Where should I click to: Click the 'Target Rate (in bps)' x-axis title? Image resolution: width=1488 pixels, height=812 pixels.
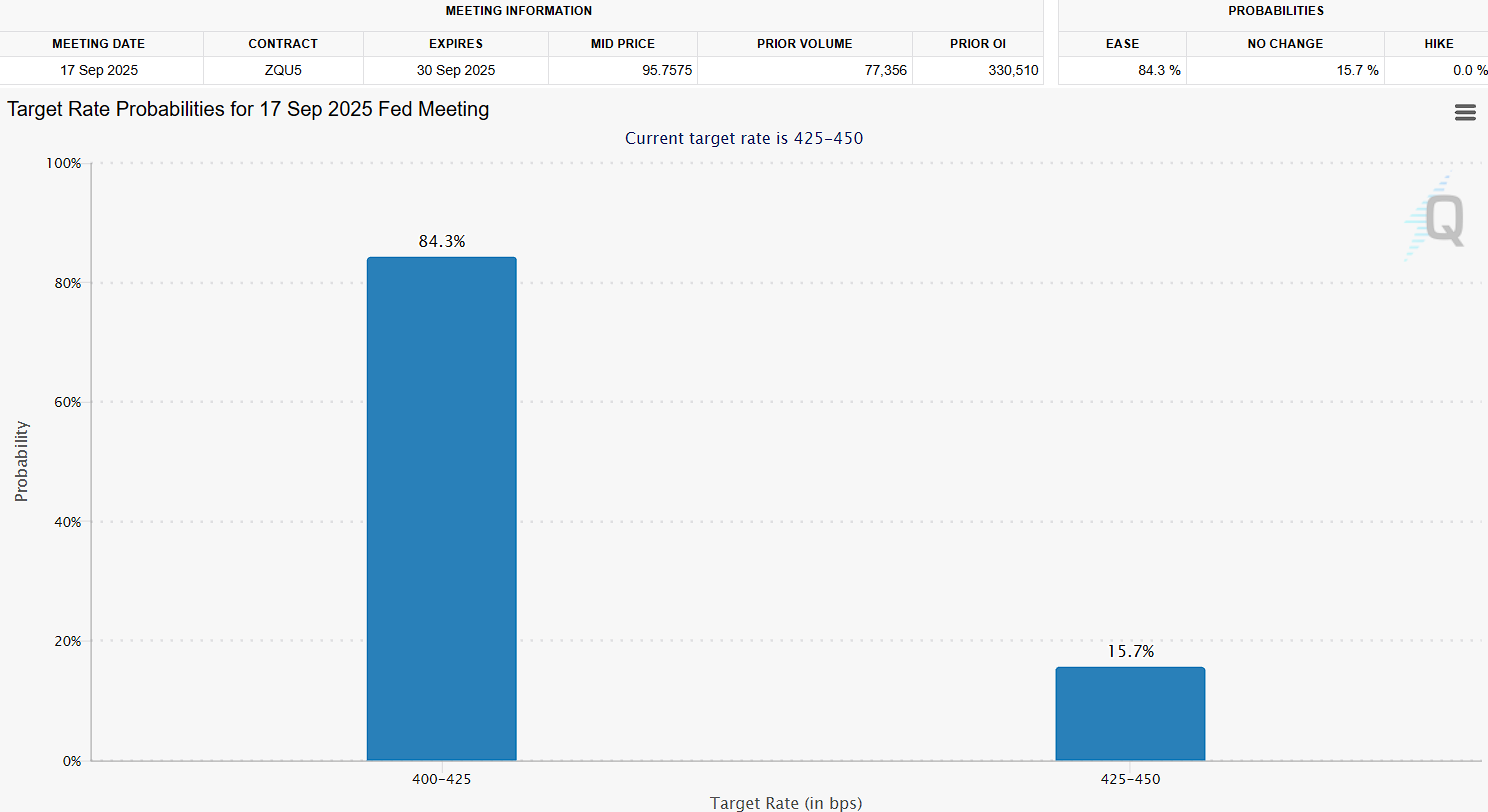coord(785,802)
